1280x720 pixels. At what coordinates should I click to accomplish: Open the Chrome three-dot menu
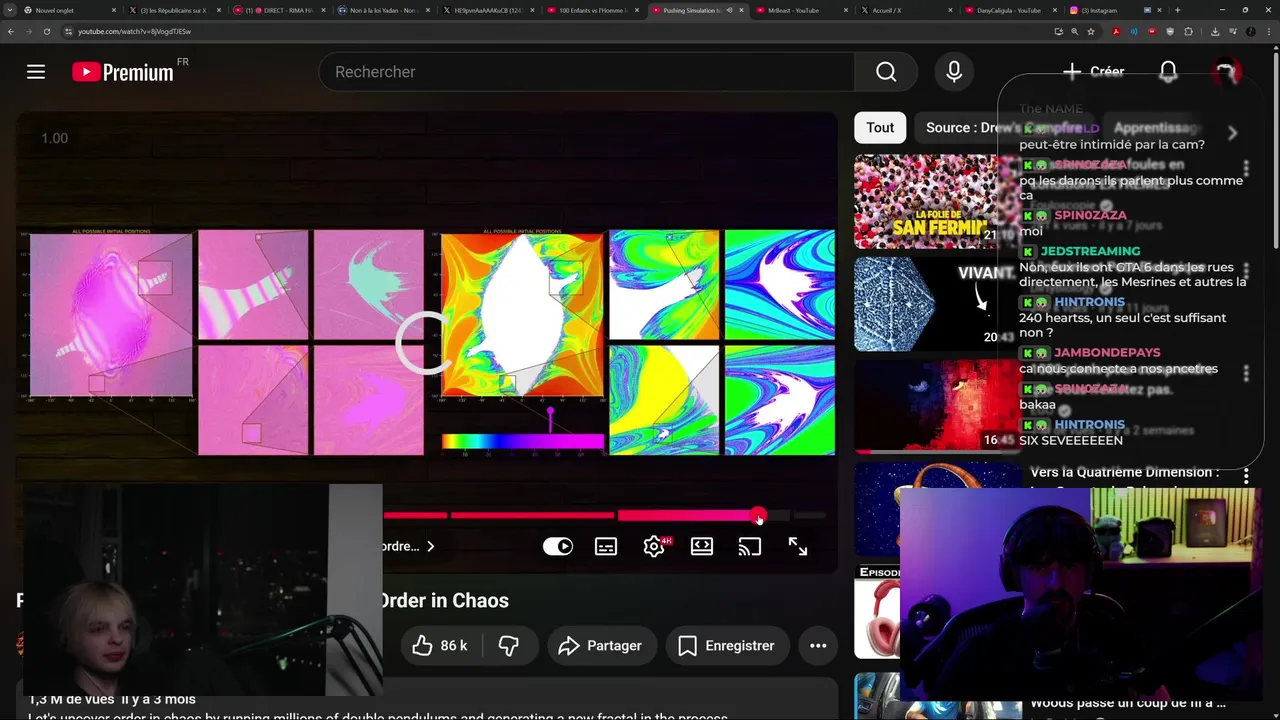[x=1267, y=31]
